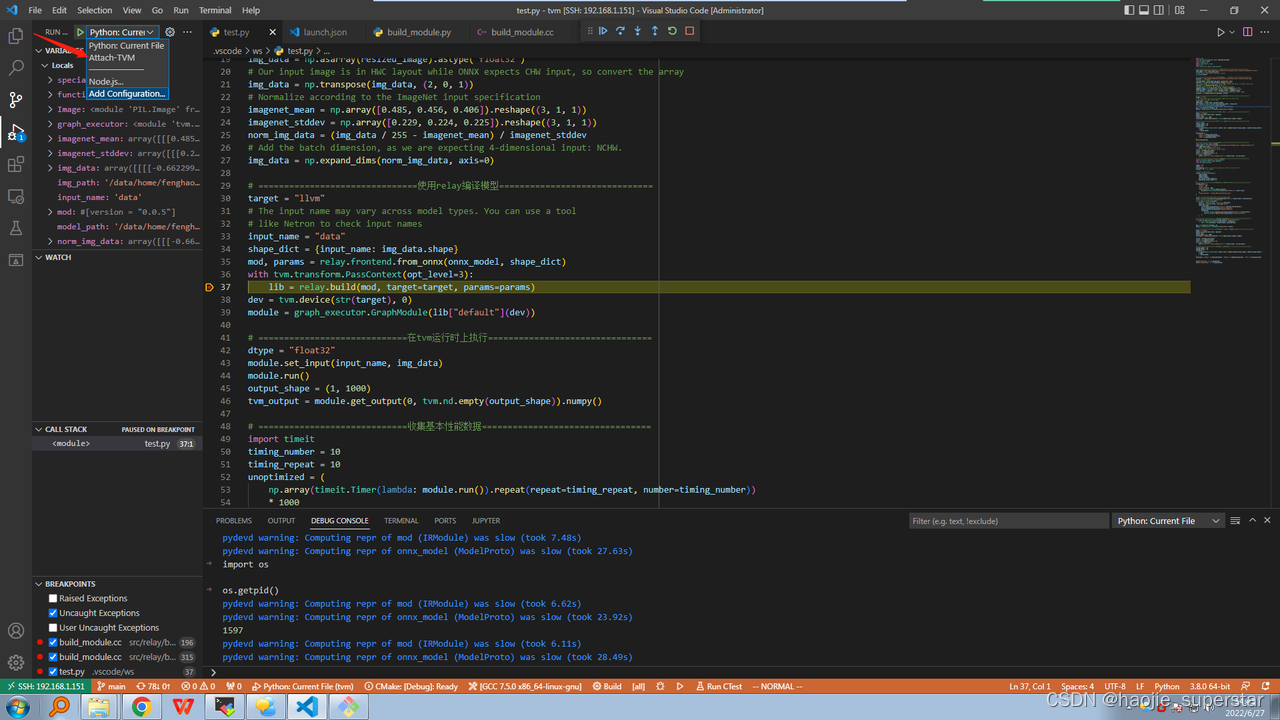The width and height of the screenshot is (1280, 720).
Task: Switch to the build_module.cc tab
Action: pos(522,32)
